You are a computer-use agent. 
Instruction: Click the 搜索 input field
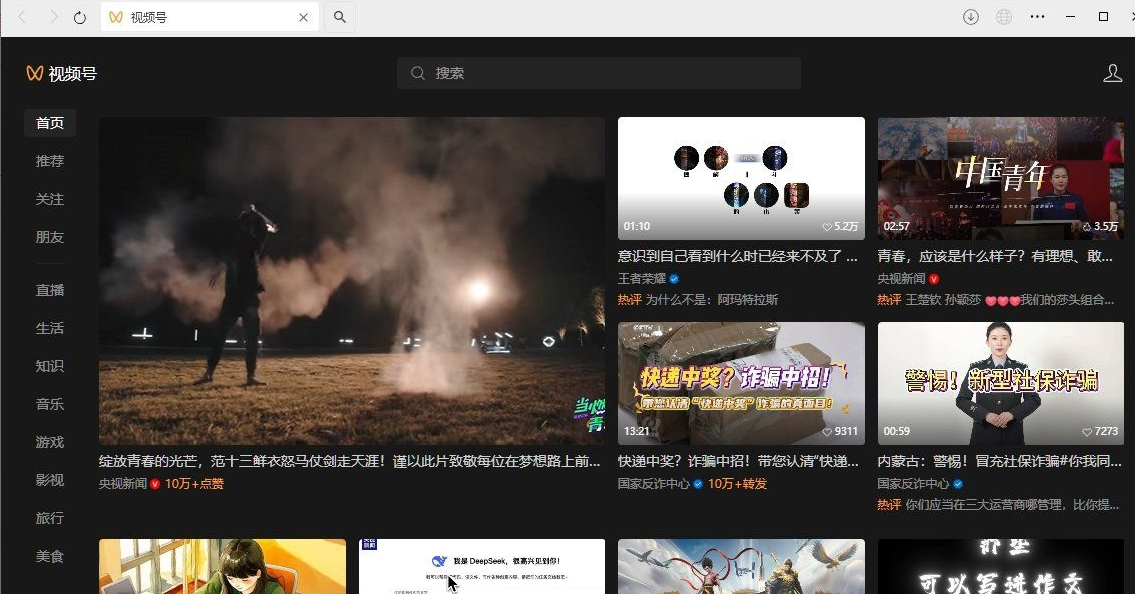point(600,72)
